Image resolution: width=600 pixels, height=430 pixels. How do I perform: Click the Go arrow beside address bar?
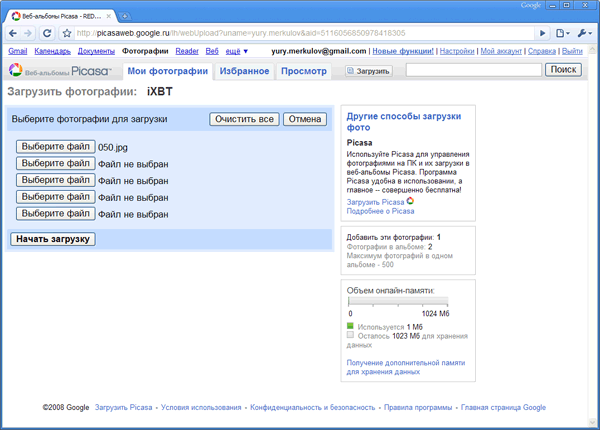[x=542, y=33]
